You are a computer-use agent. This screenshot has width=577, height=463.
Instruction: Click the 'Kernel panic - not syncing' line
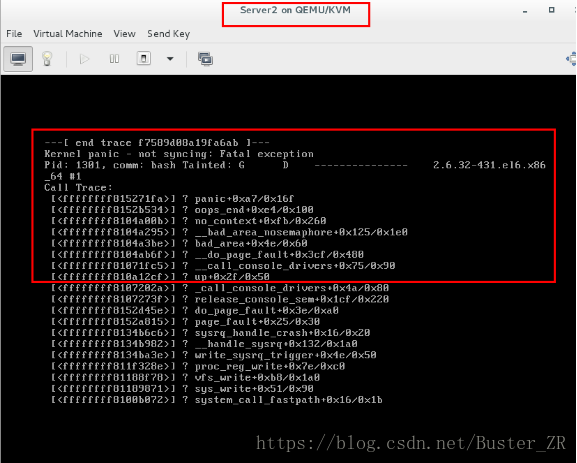179,154
